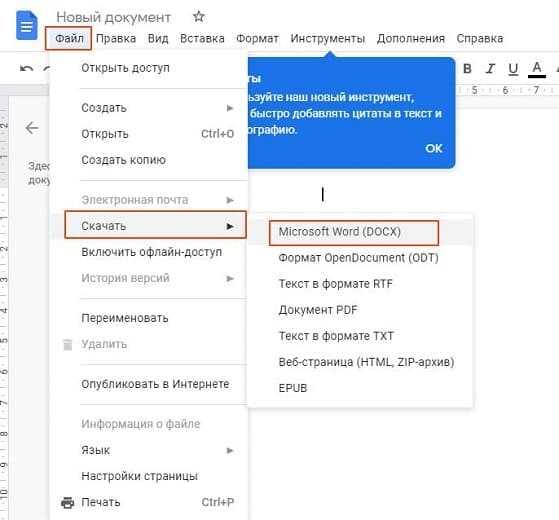Screen dimensions: 559x520
Task: Expand the 'Создать' submenu
Action: click(149, 108)
